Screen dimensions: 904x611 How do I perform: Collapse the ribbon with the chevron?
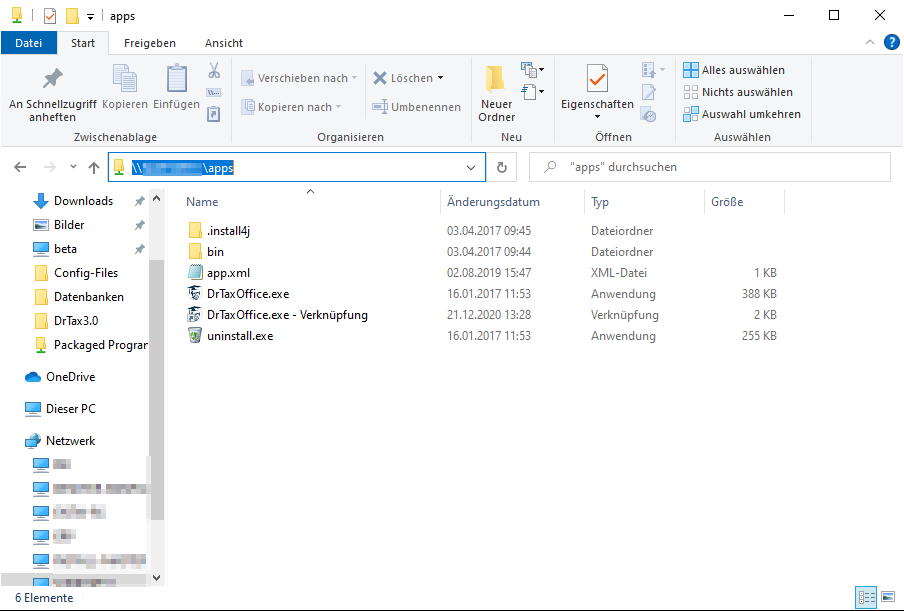tap(870, 42)
